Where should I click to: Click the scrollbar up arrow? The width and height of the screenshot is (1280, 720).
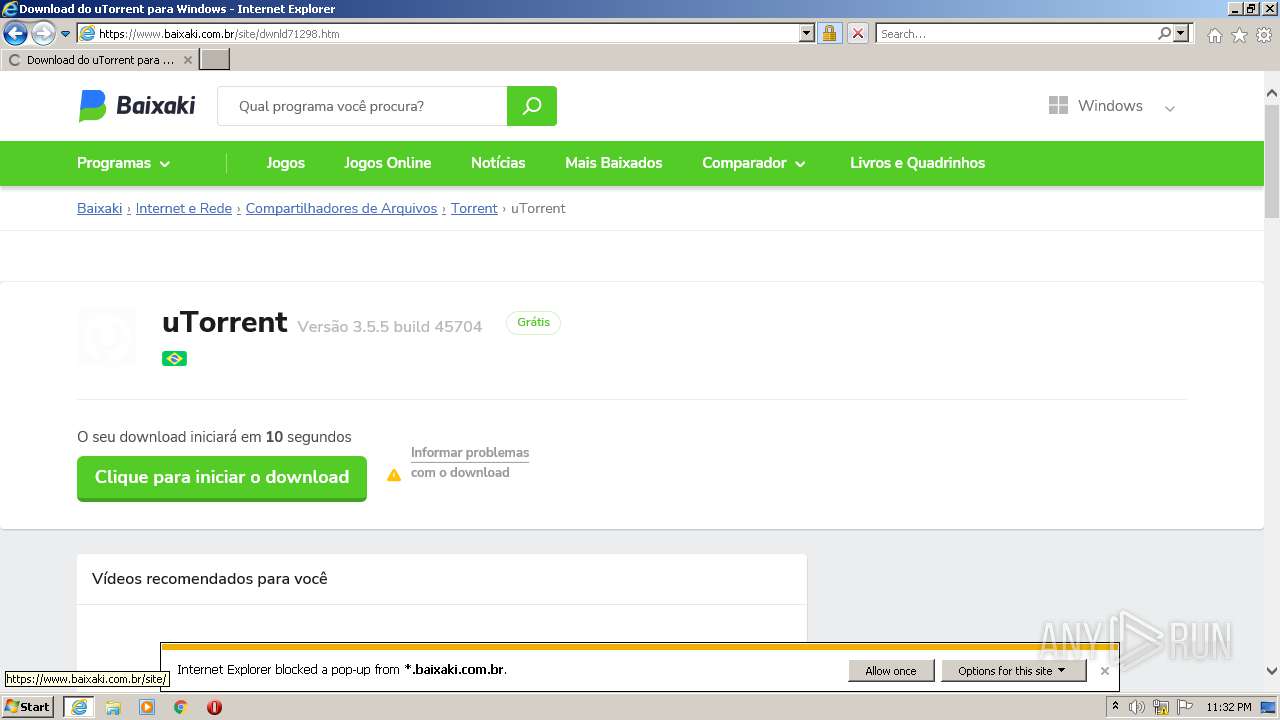[1272, 94]
